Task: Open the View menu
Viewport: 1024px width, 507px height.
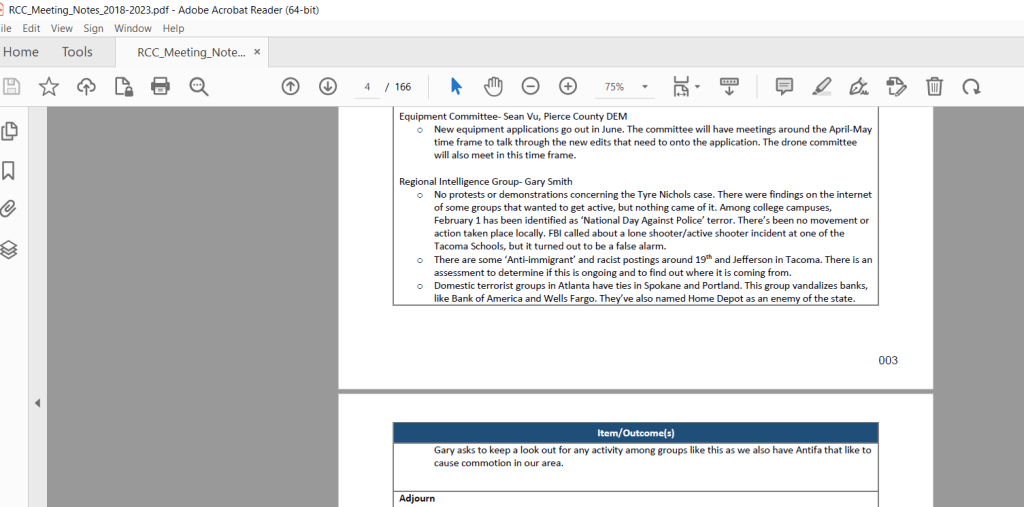Action: pyautogui.click(x=62, y=28)
